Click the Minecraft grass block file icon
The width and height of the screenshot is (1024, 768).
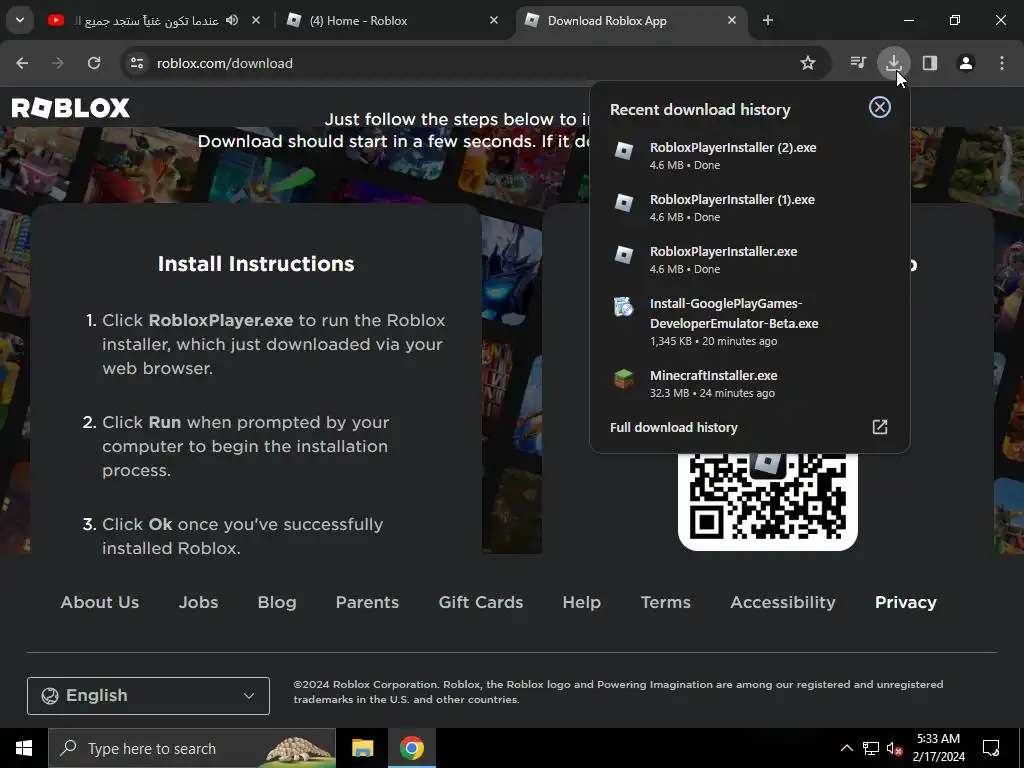[624, 378]
